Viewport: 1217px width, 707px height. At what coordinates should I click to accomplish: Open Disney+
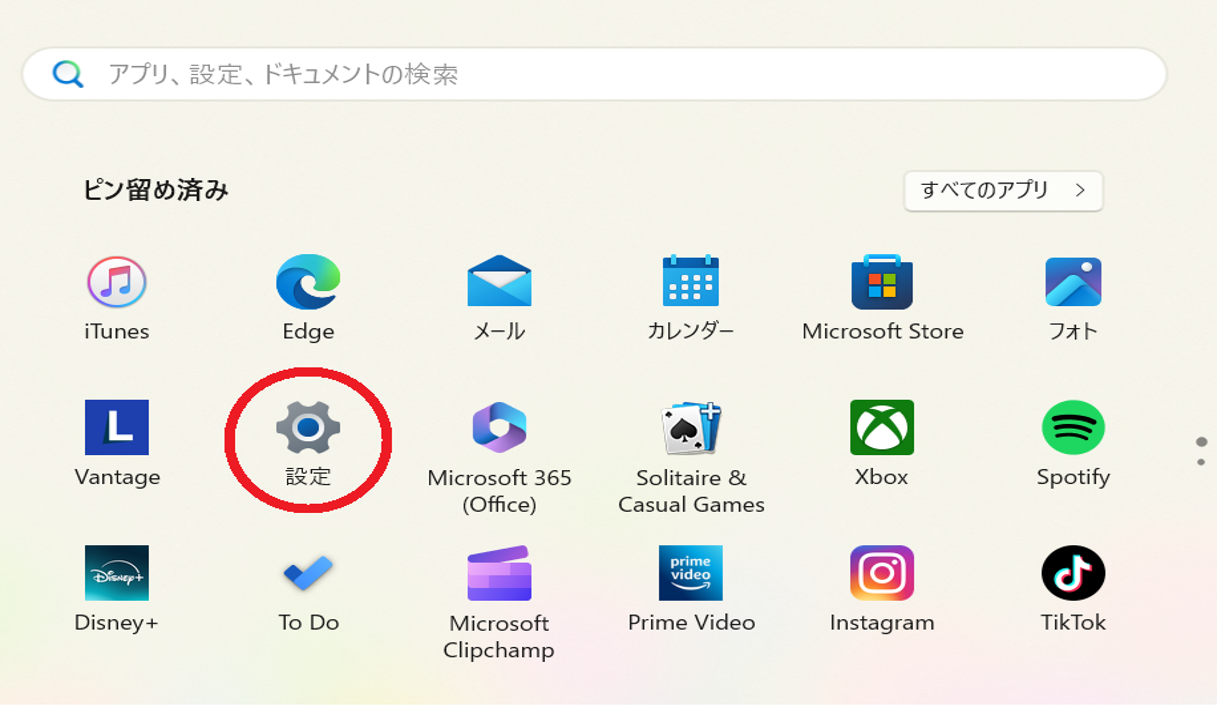(x=117, y=573)
